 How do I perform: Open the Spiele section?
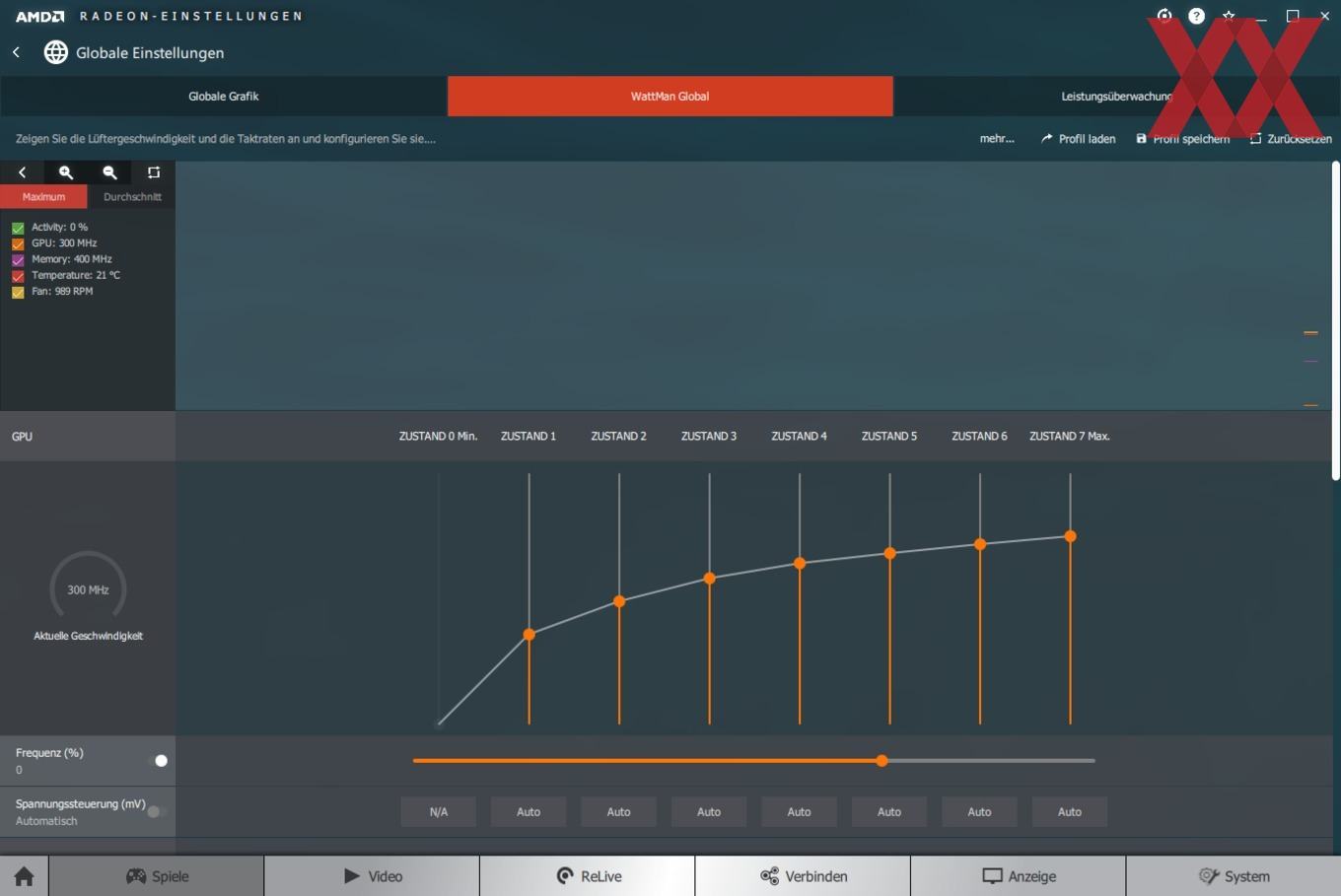click(x=157, y=876)
